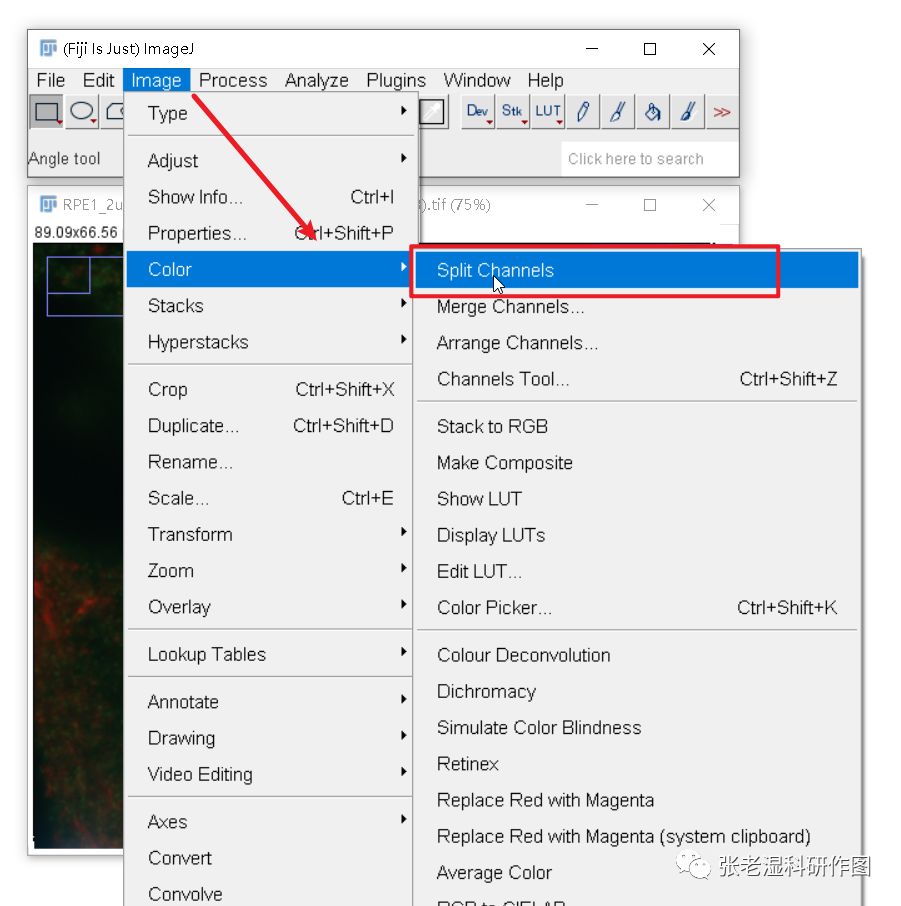Select Dichromacy
Image resolution: width=901 pixels, height=906 pixels.
[x=637, y=691]
